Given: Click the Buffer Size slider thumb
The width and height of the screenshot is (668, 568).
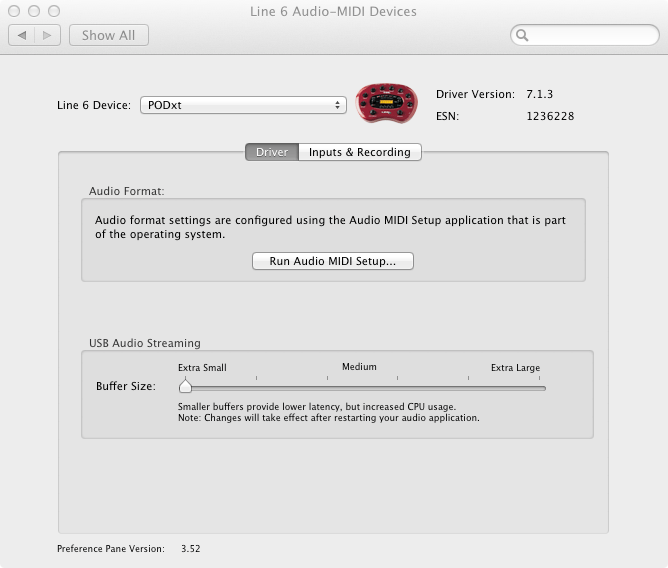Looking at the screenshot, I should (x=185, y=386).
